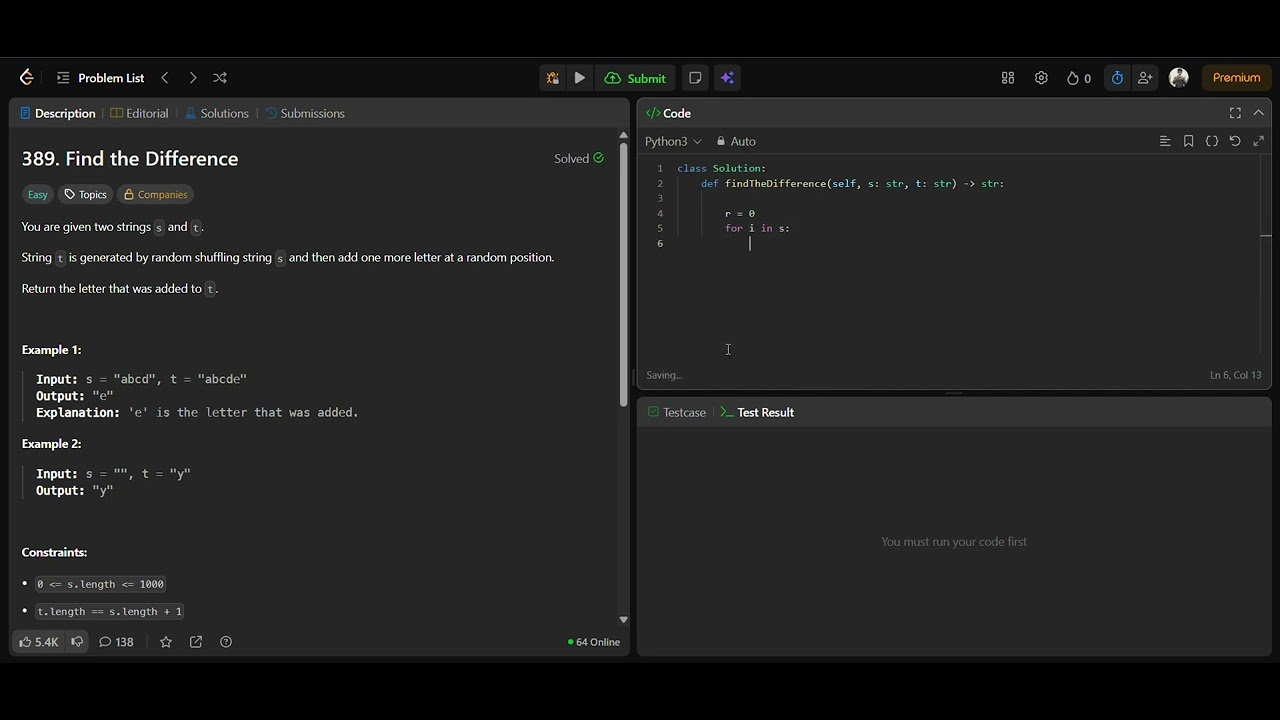Select the Test Result tab
1280x720 pixels.
[757, 413]
